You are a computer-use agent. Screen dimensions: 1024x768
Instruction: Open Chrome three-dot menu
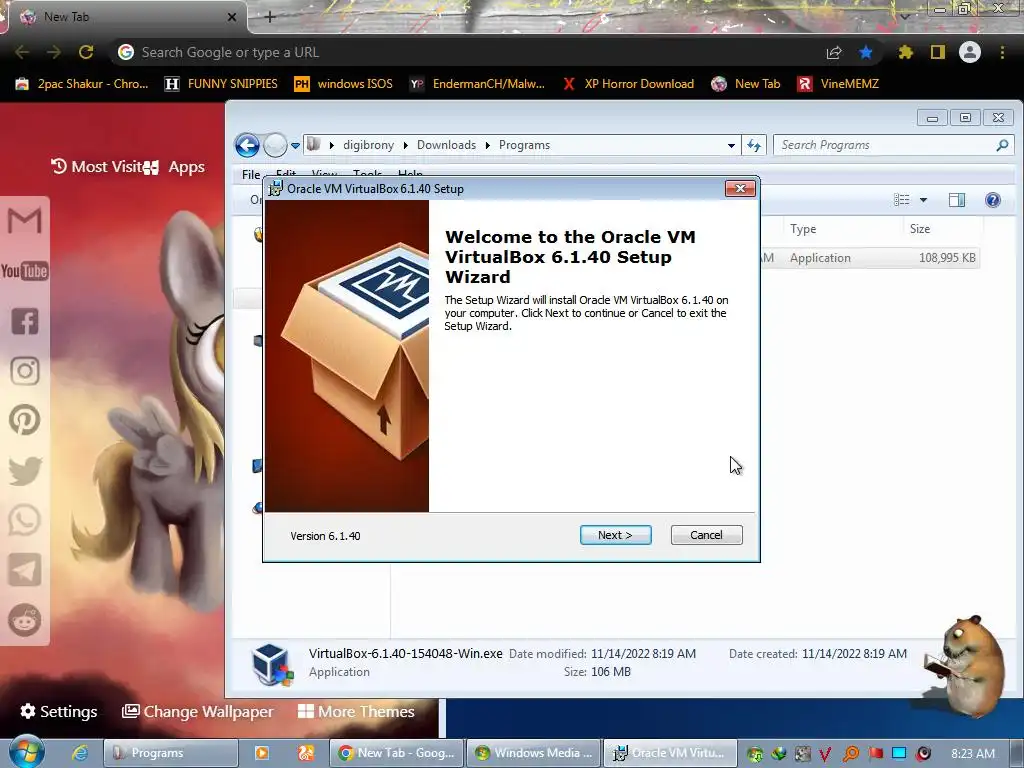click(x=1002, y=52)
